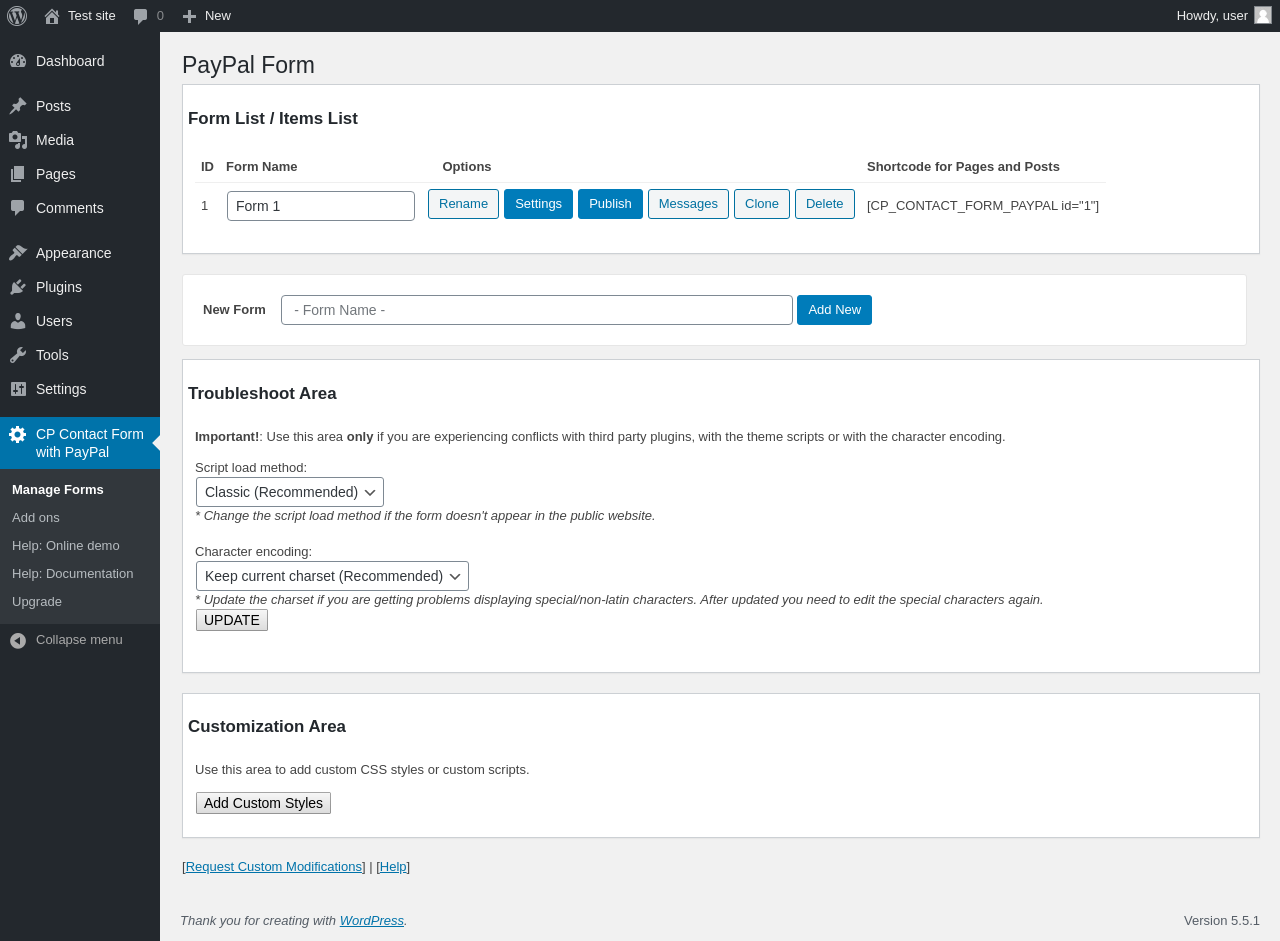Click the Comments speech bubble sidebar icon
The height and width of the screenshot is (941, 1280).
(x=18, y=208)
